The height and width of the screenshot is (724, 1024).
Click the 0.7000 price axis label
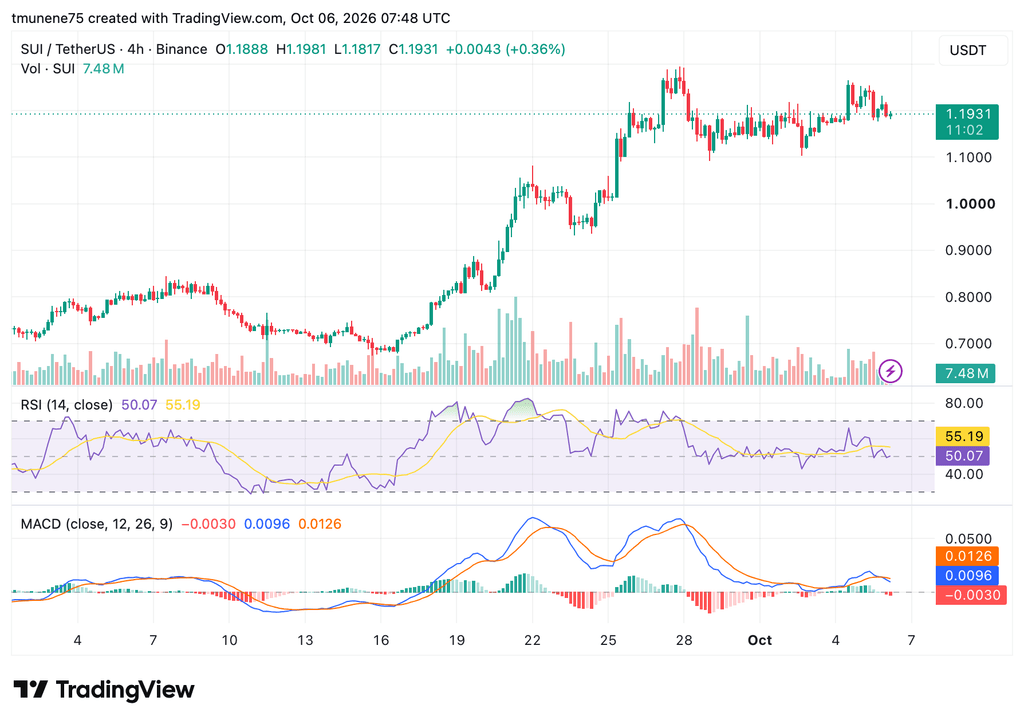point(968,343)
